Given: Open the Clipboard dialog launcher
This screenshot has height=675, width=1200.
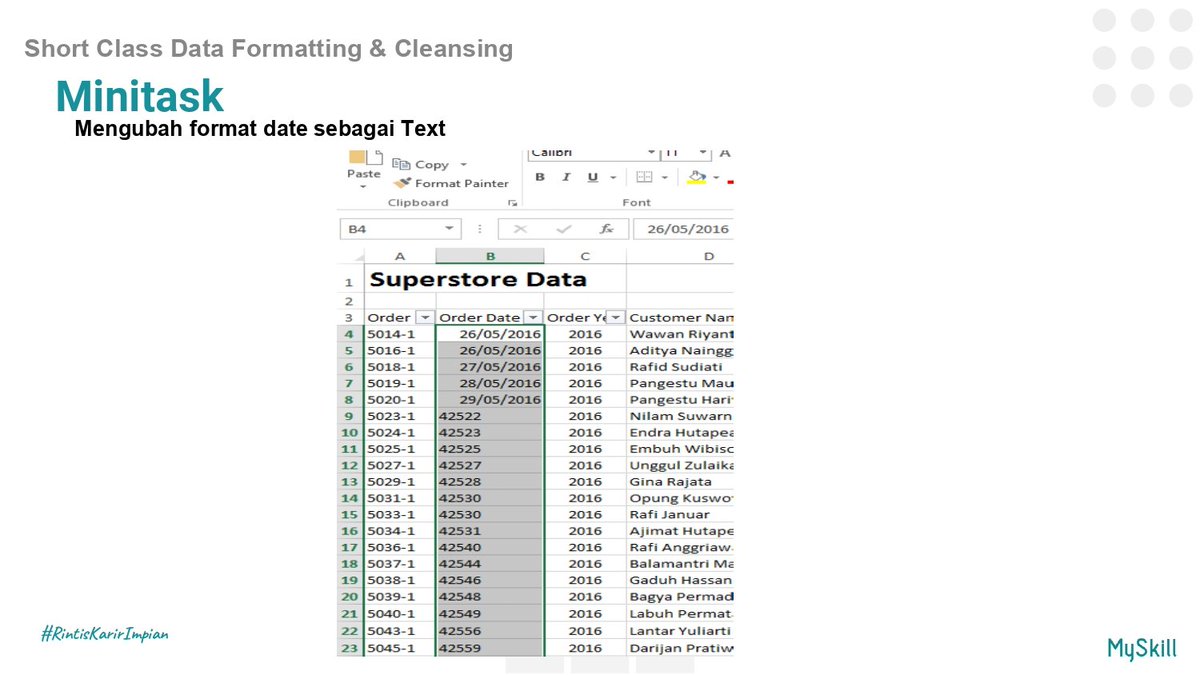Looking at the screenshot, I should 513,202.
